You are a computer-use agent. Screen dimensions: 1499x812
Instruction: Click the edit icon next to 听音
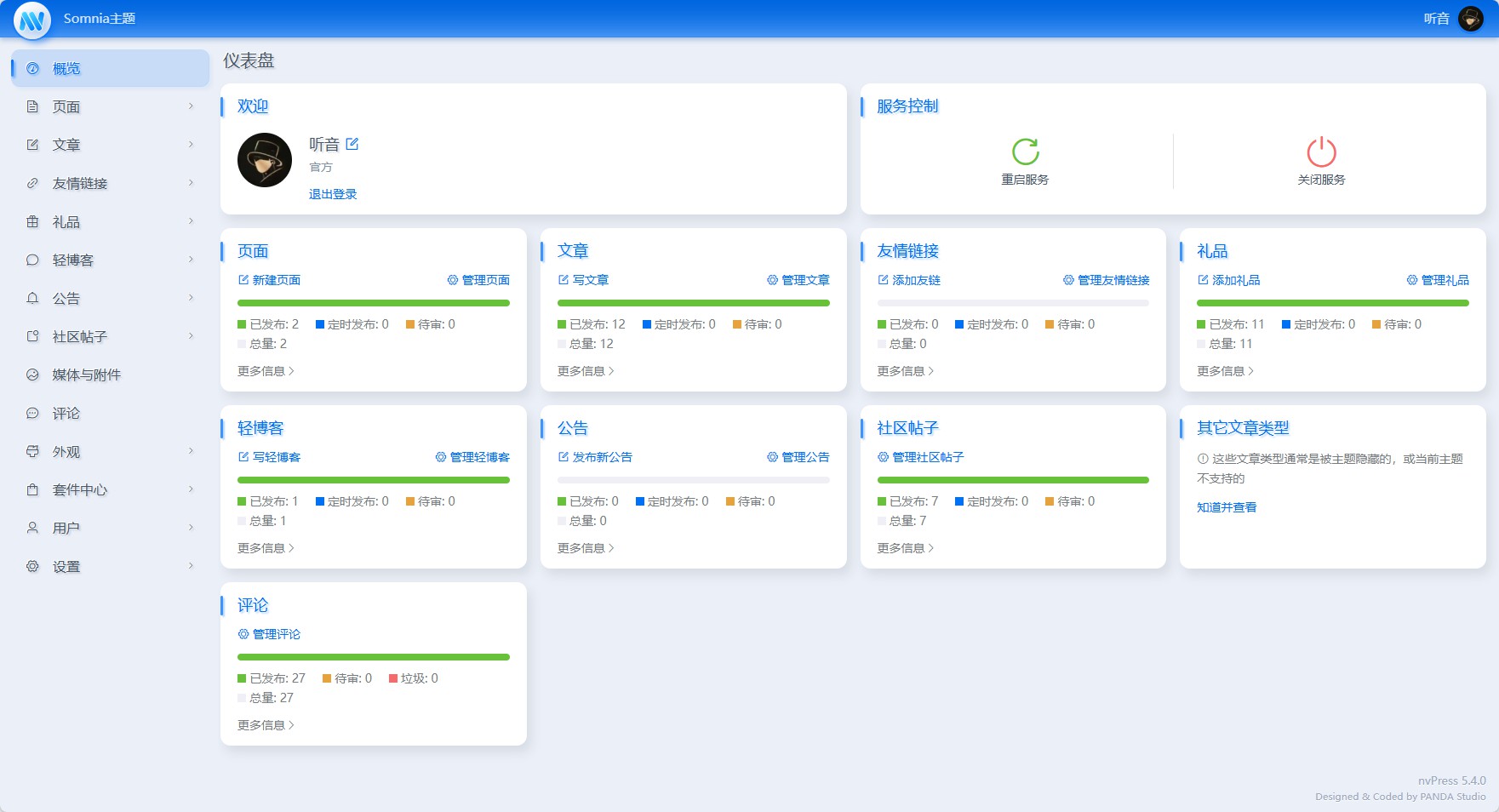pyautogui.click(x=352, y=145)
